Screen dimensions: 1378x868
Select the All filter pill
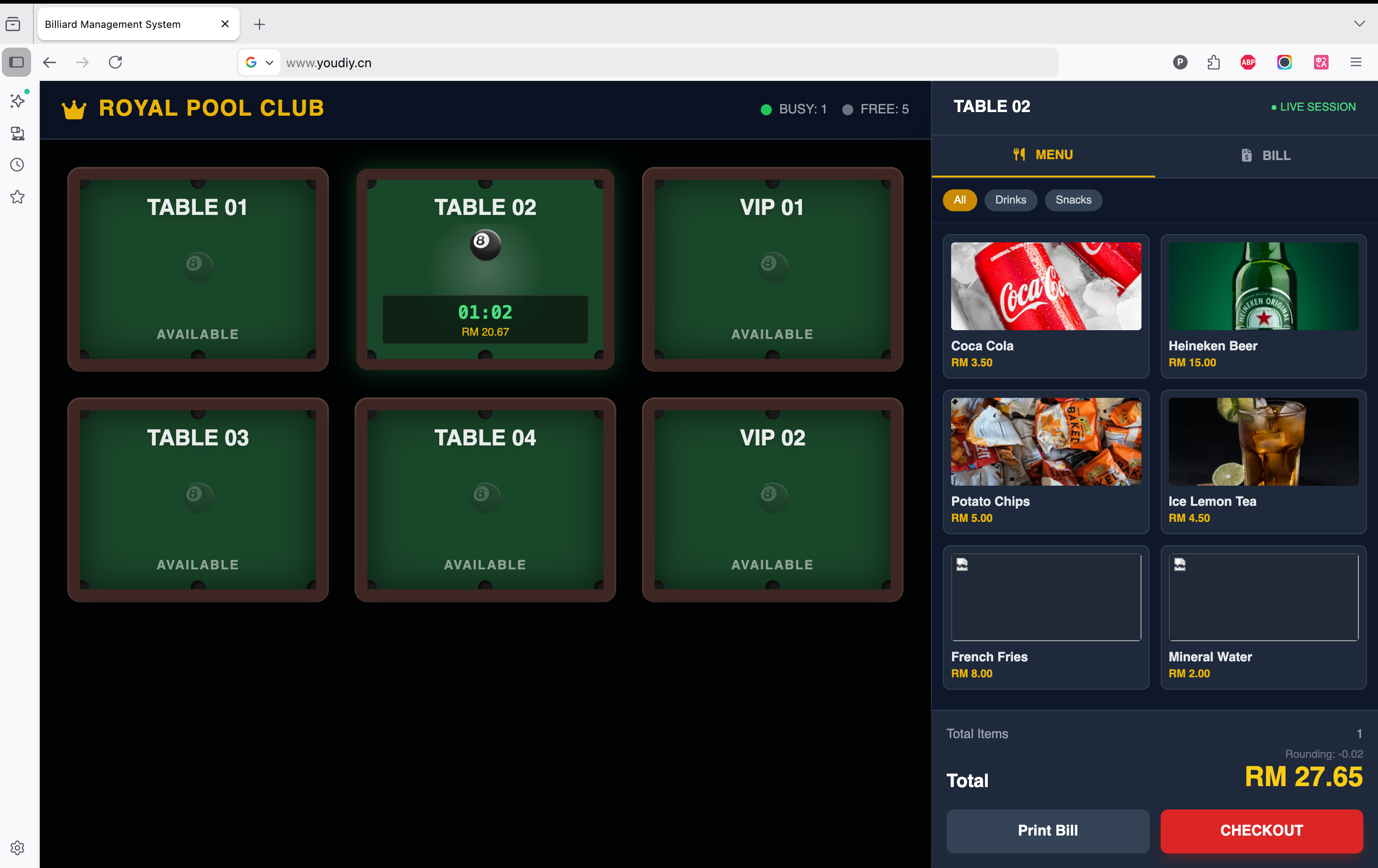[960, 200]
